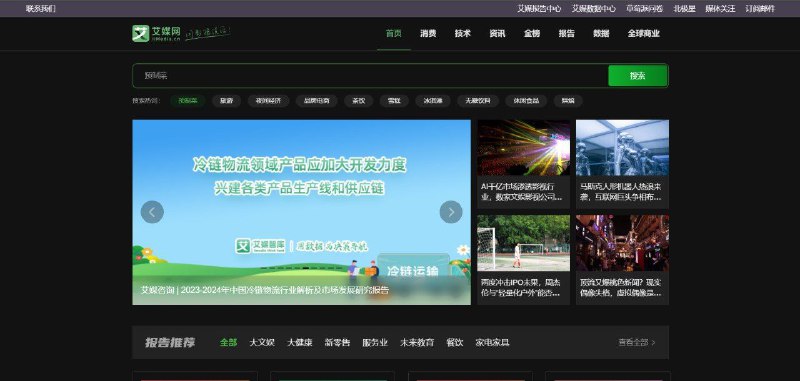
Task: Select 旅游 hot search tag
Action: 227,101
